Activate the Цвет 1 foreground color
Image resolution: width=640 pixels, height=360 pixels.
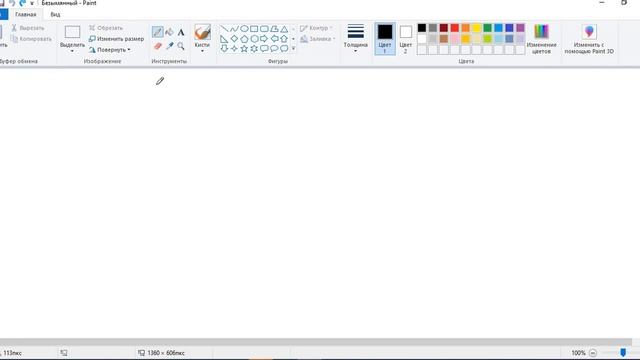pos(384,39)
